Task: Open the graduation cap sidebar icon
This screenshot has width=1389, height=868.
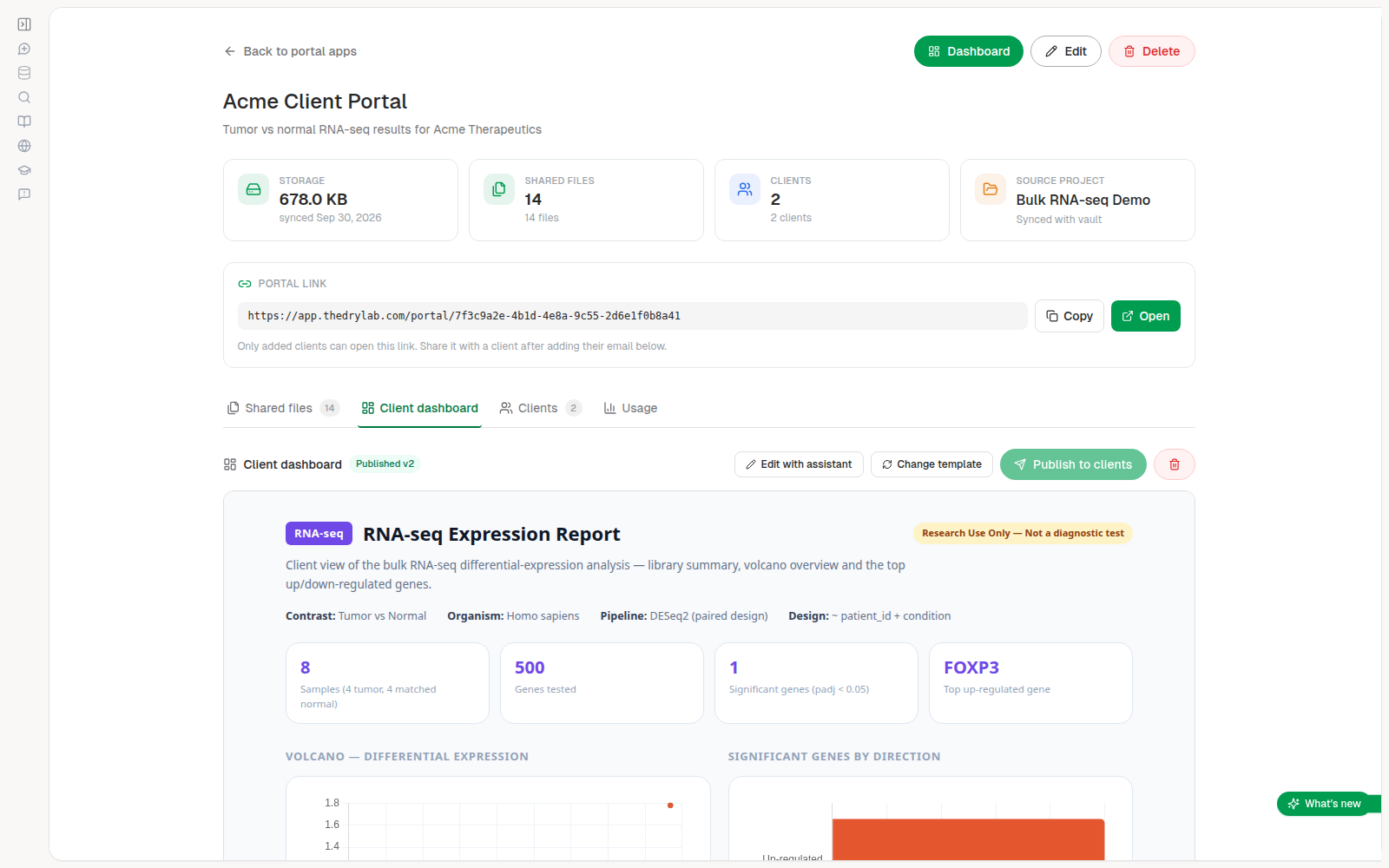Action: pyautogui.click(x=24, y=170)
